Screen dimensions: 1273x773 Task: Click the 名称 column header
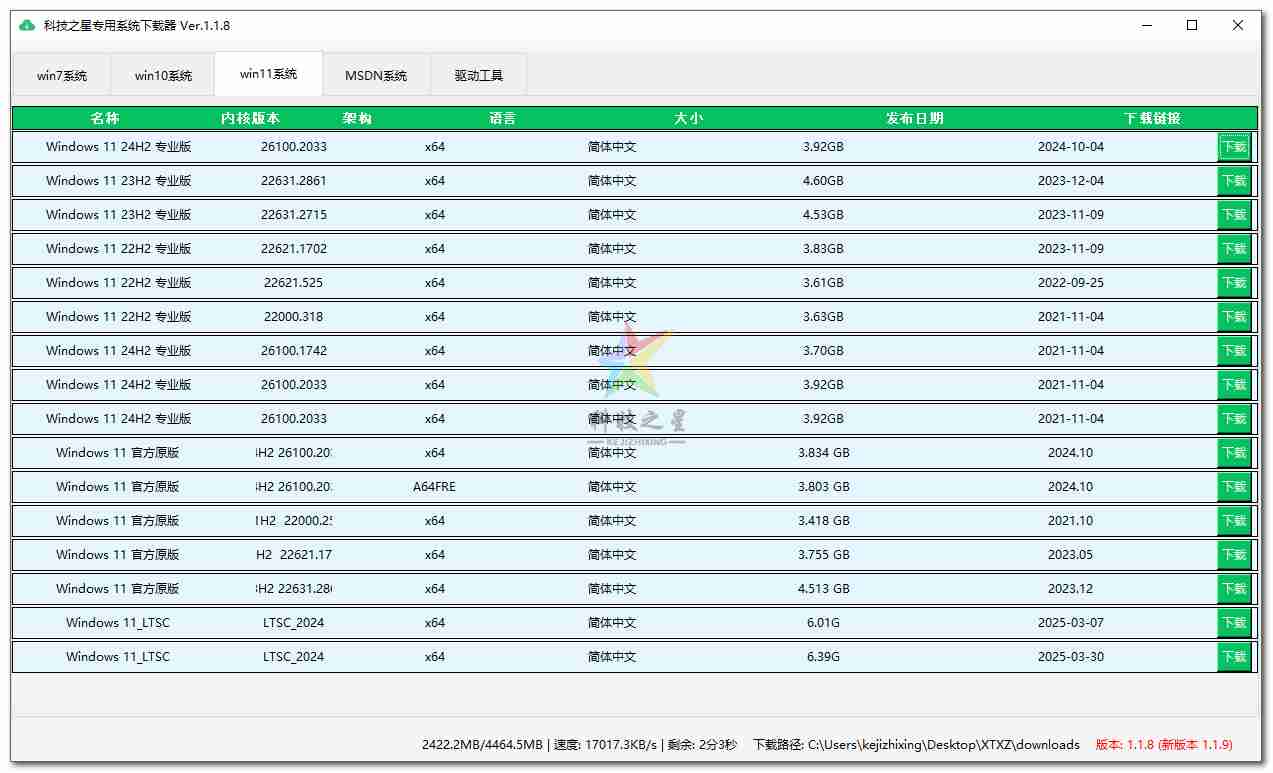pos(104,118)
